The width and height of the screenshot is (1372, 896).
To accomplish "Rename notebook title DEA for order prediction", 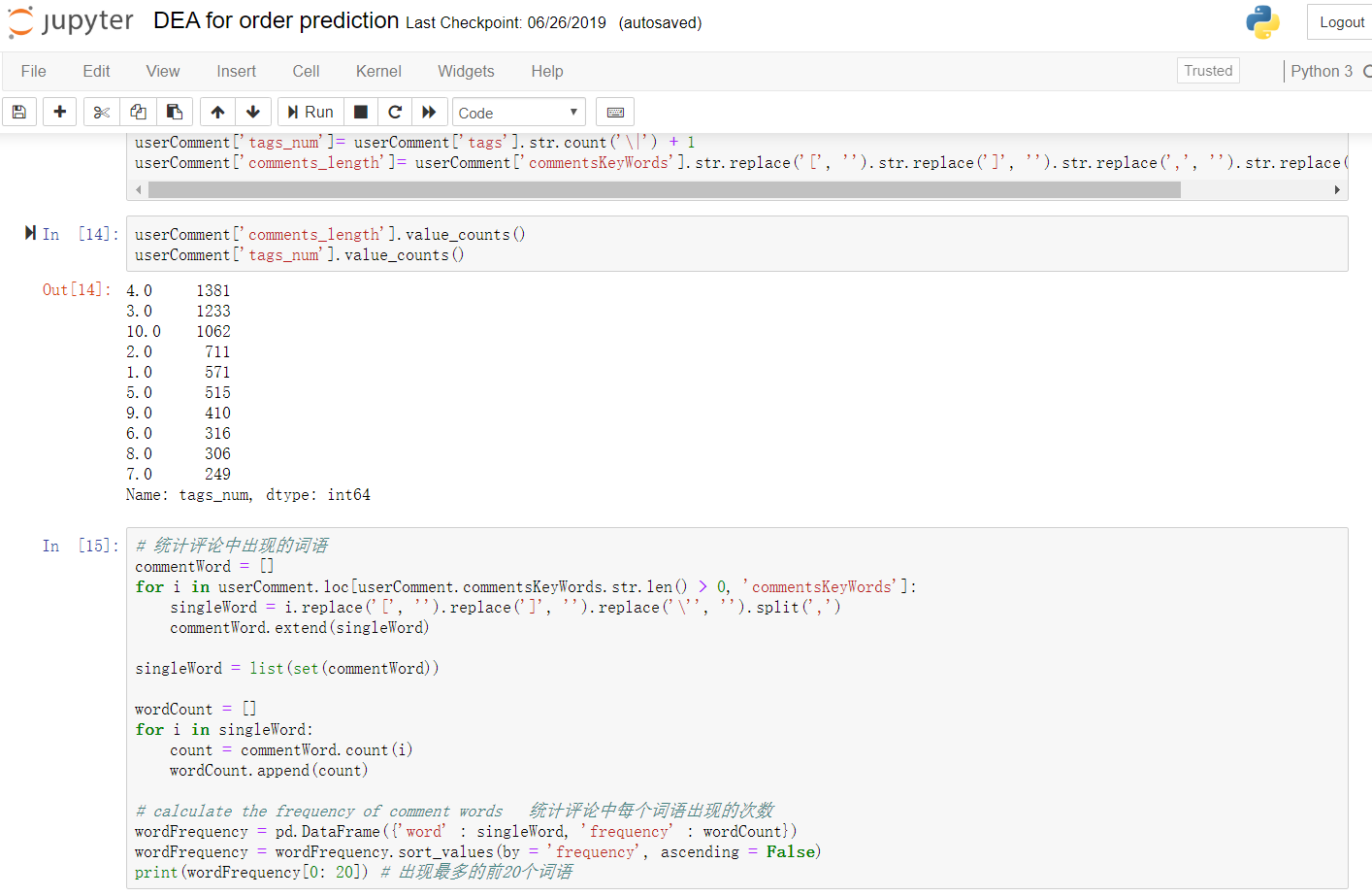I will tap(276, 21).
